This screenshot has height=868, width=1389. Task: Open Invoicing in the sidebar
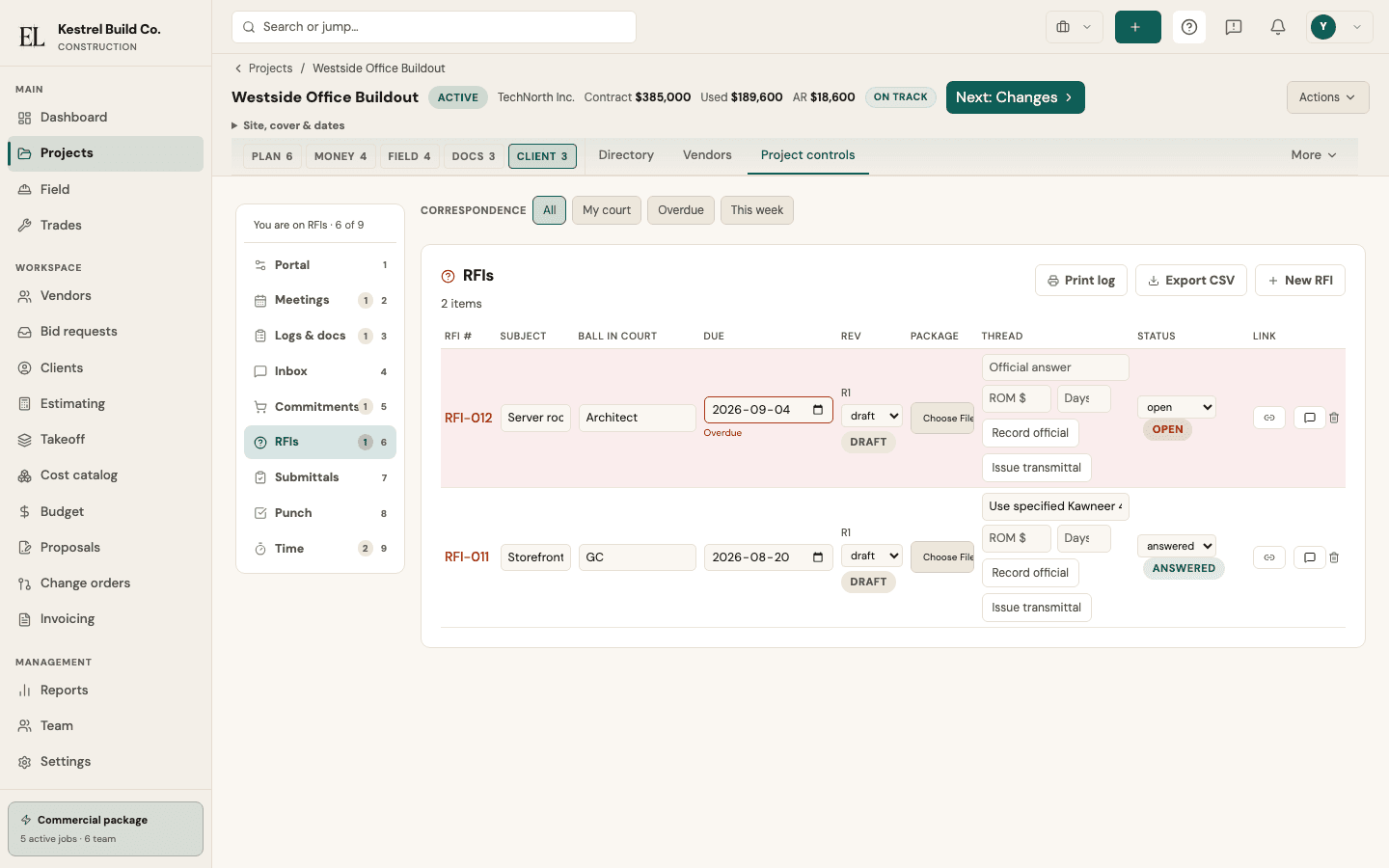pyautogui.click(x=105, y=619)
